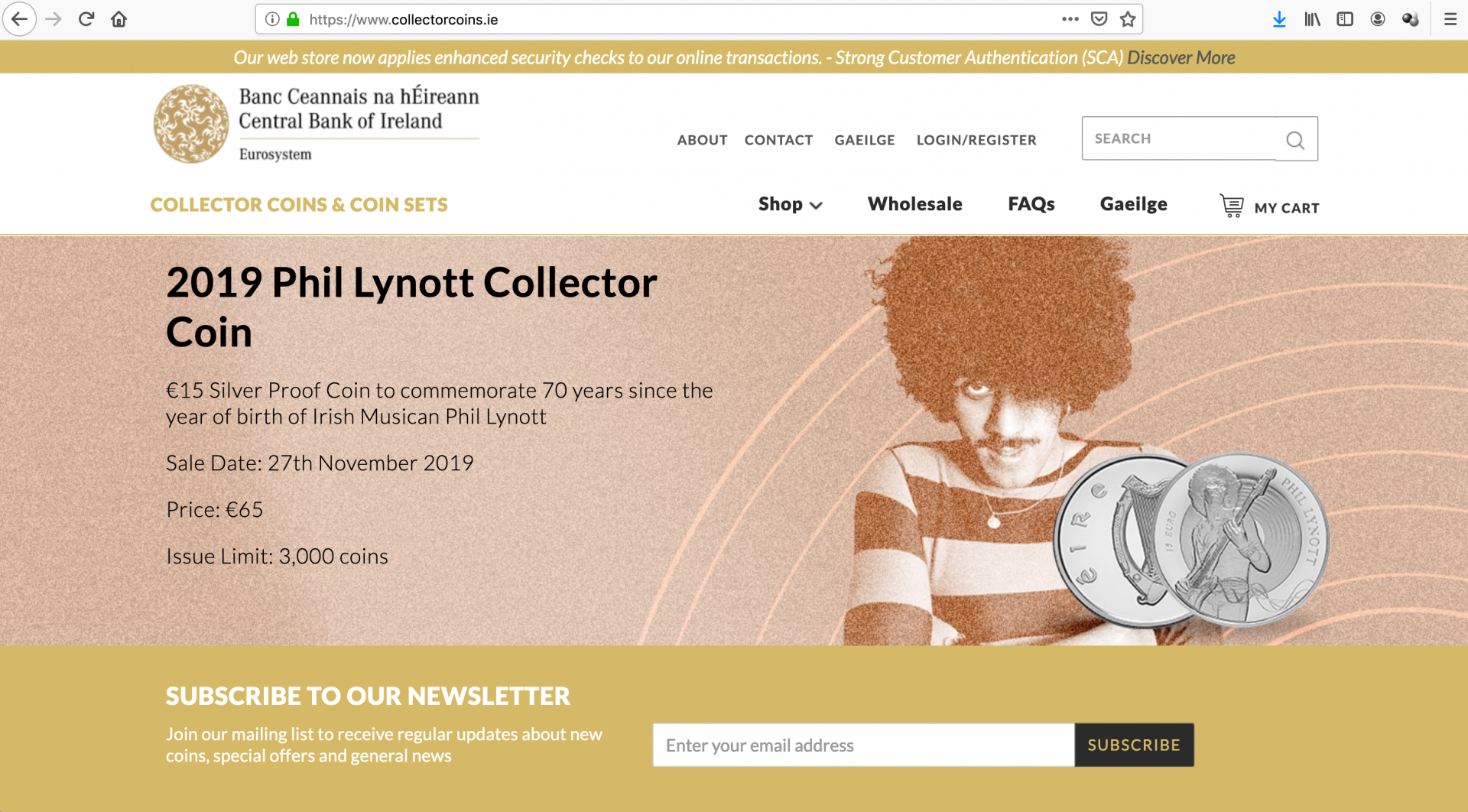The height and width of the screenshot is (812, 1468).
Task: Reload the page with the refresh icon
Action: point(86,19)
